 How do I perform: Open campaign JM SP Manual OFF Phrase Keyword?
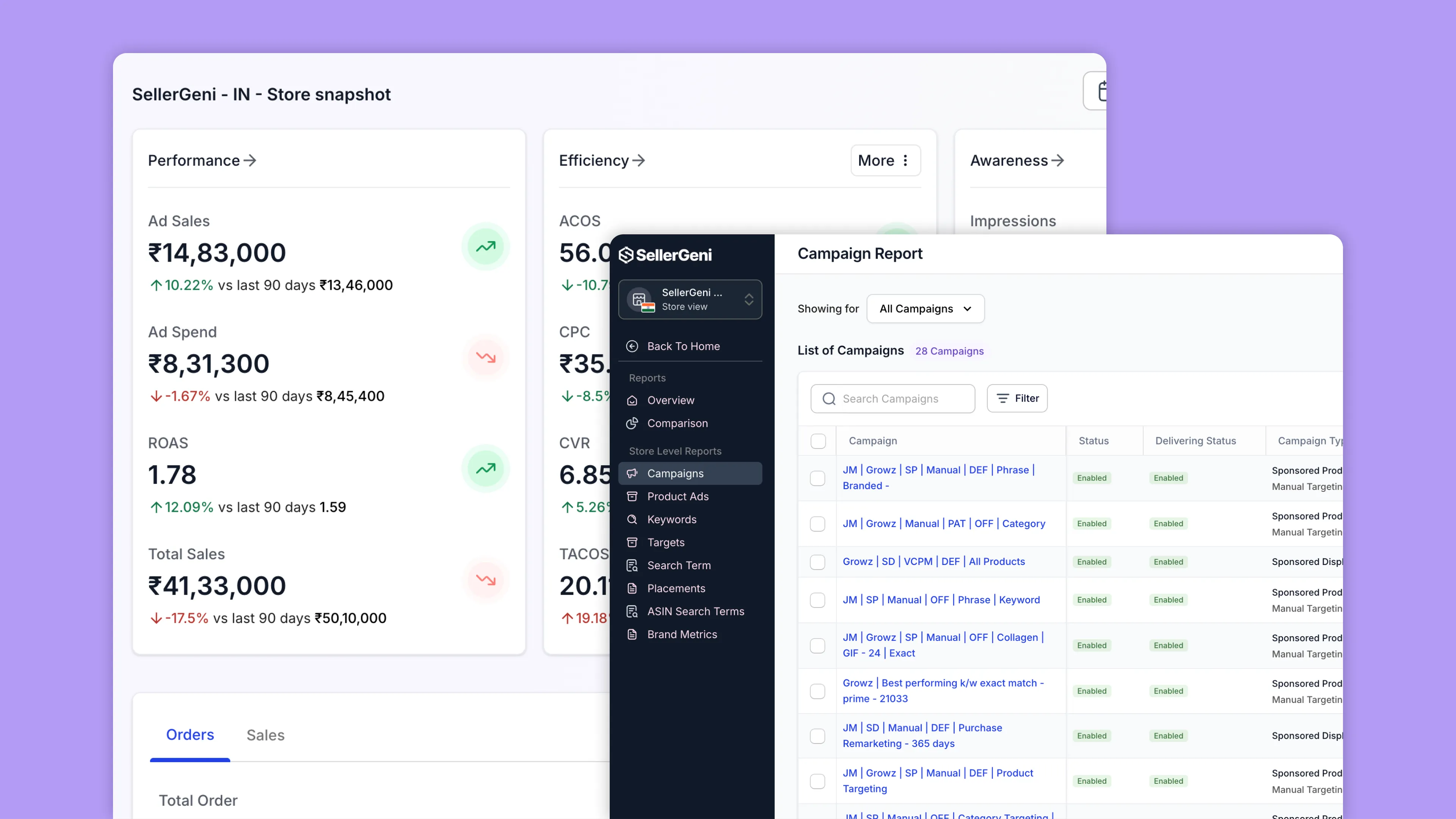pyautogui.click(x=941, y=600)
